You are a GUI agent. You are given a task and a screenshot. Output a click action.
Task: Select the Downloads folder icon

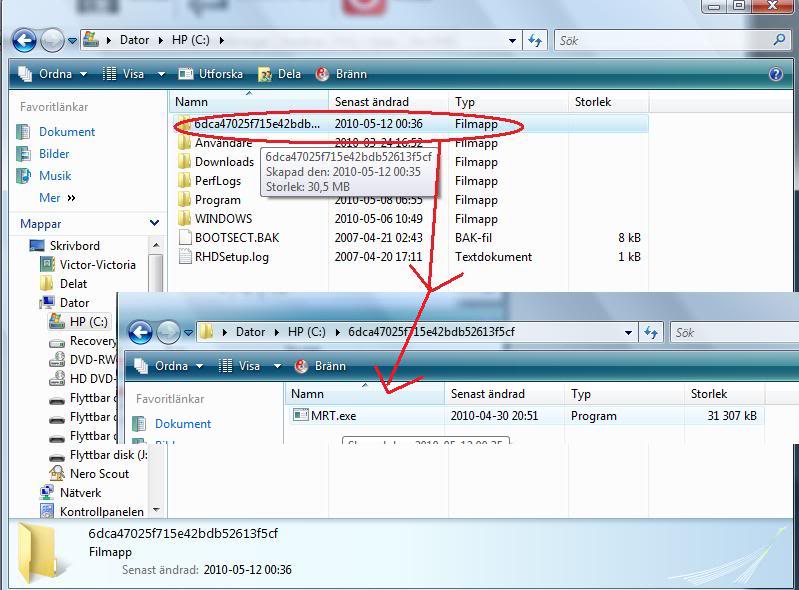pyautogui.click(x=184, y=162)
